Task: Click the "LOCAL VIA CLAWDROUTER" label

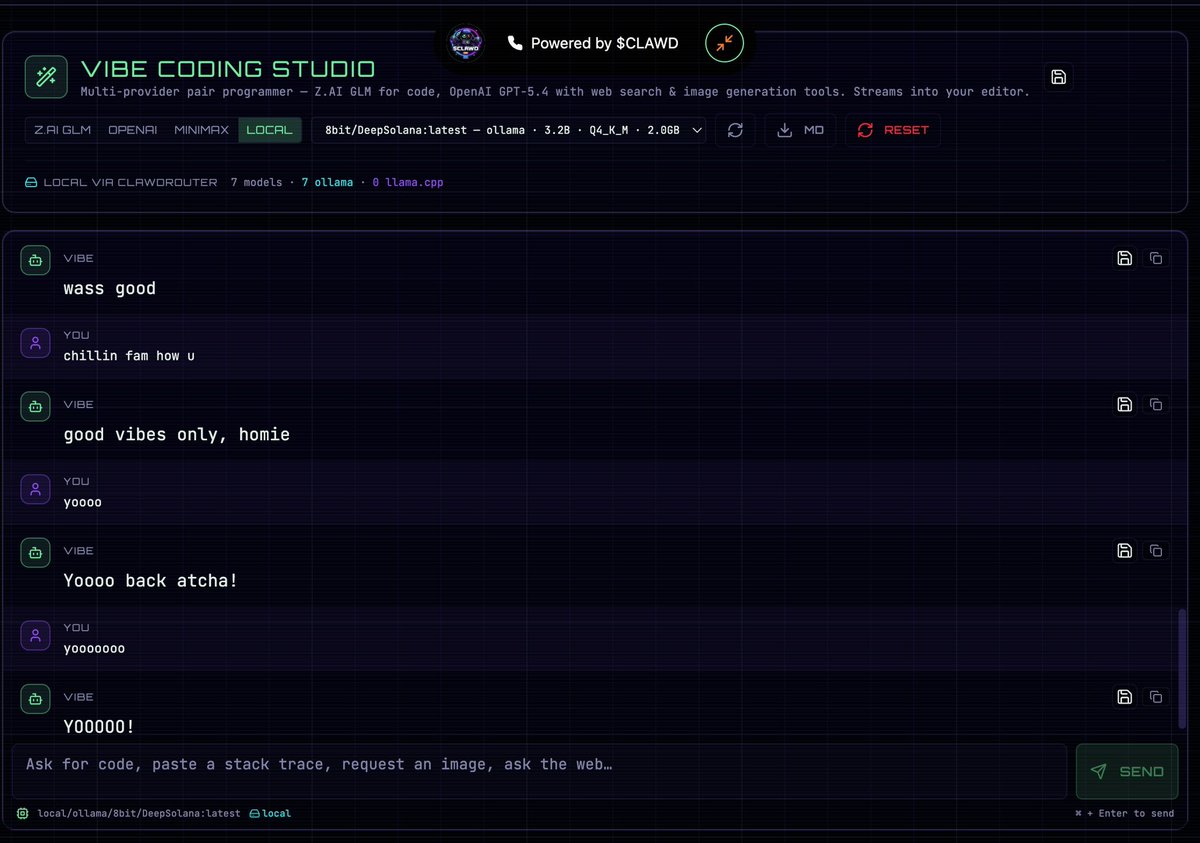Action: (x=130, y=183)
